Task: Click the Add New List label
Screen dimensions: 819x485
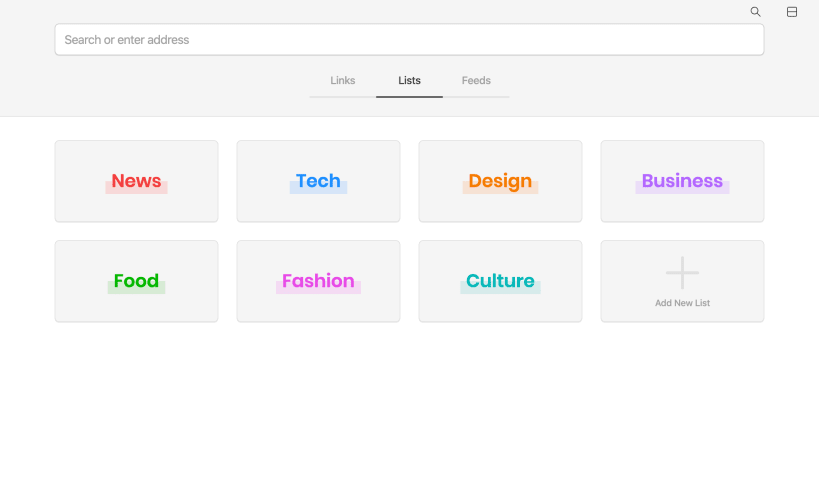Action: tap(682, 303)
